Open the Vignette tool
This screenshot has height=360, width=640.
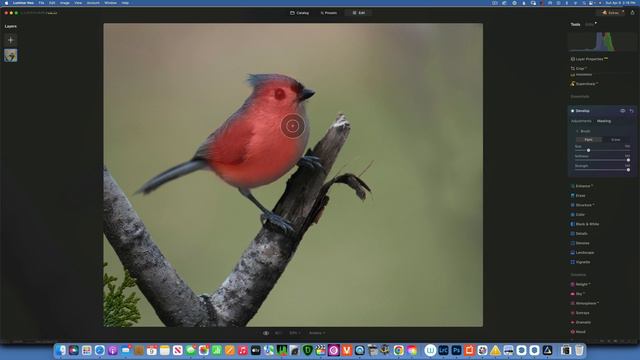(580, 262)
